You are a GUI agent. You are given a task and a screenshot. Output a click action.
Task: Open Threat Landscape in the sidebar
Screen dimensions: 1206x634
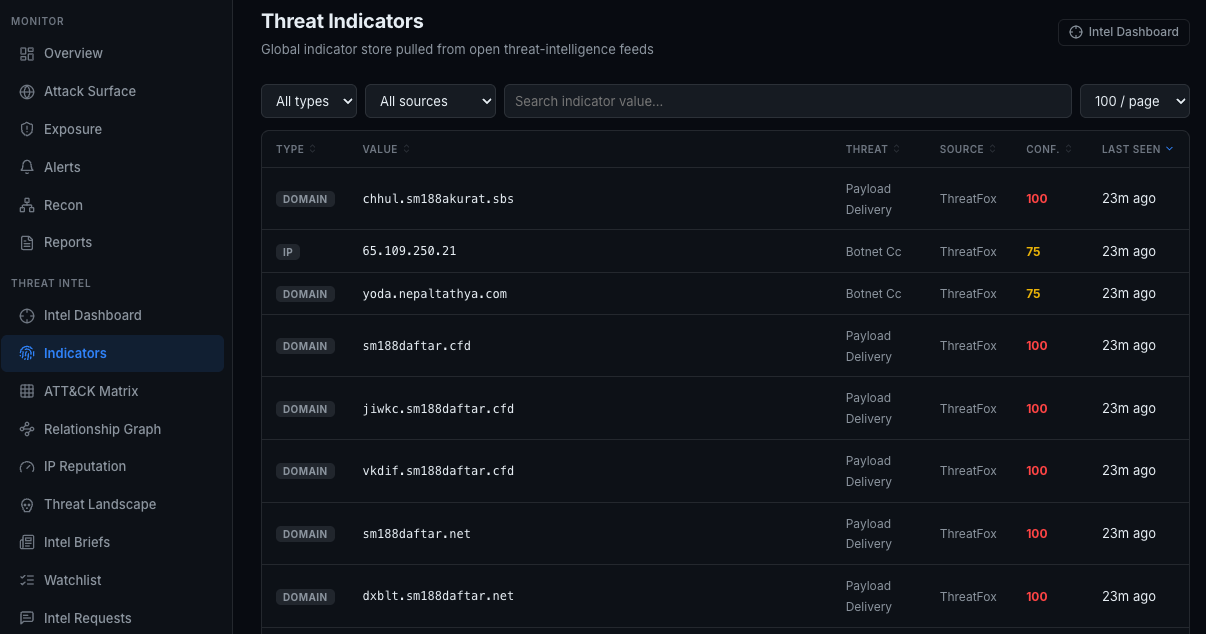(112, 504)
